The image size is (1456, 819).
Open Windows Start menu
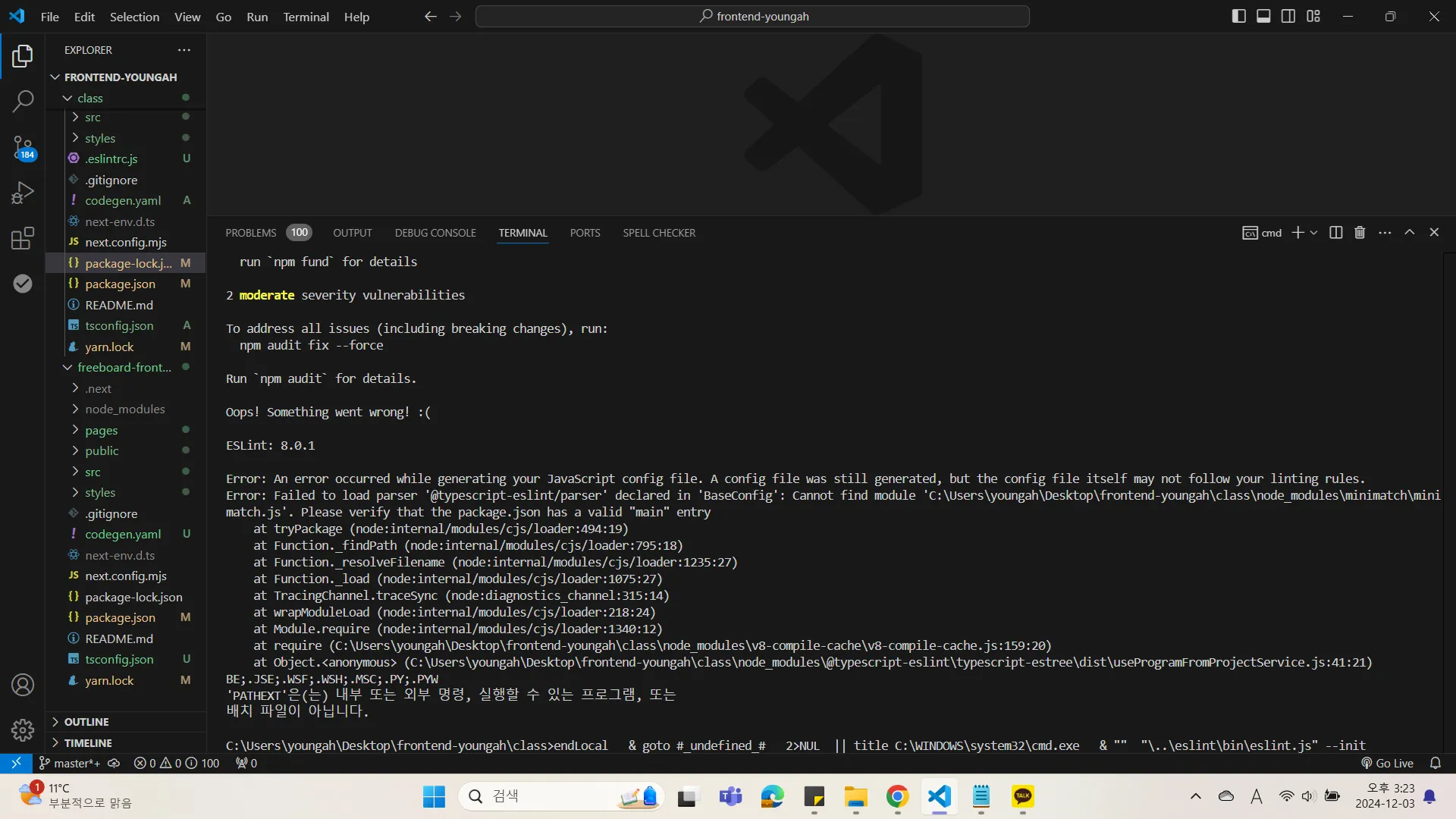[434, 796]
